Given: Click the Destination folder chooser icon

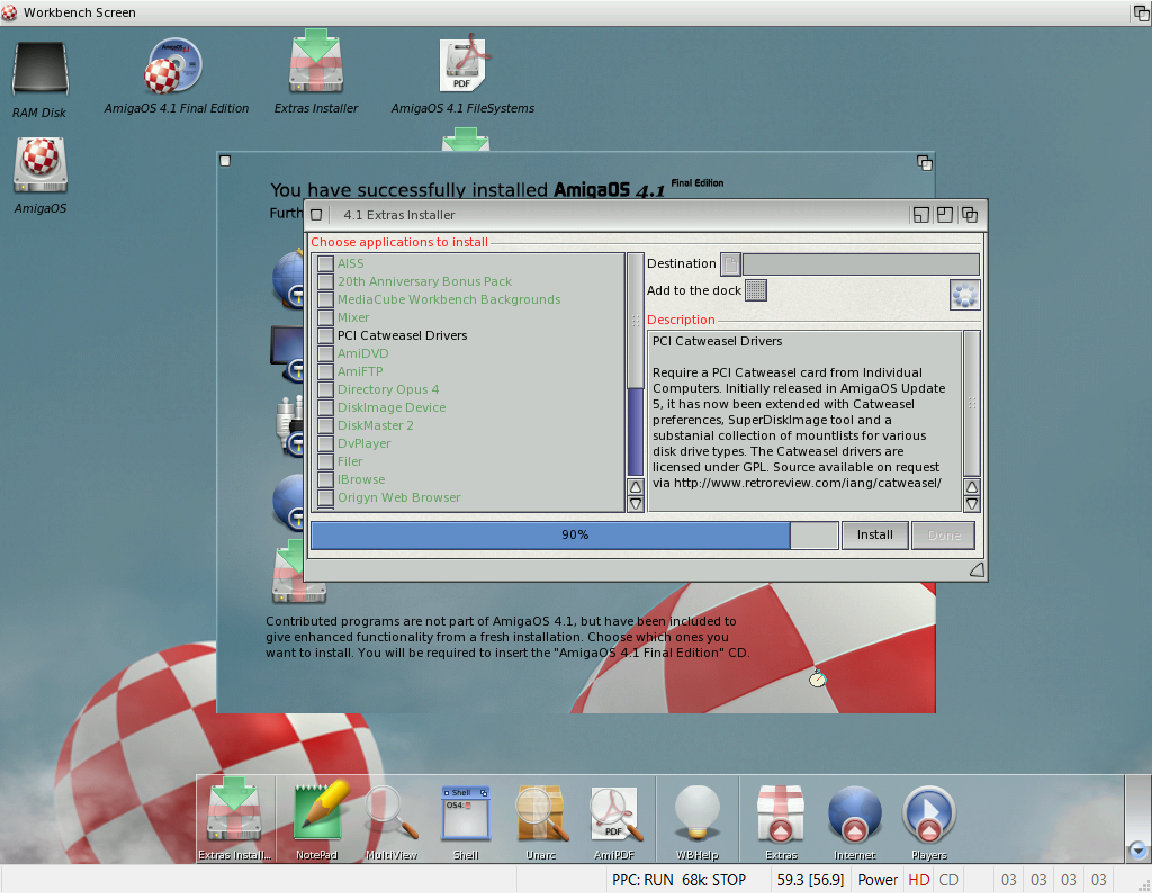Looking at the screenshot, I should click(x=730, y=264).
